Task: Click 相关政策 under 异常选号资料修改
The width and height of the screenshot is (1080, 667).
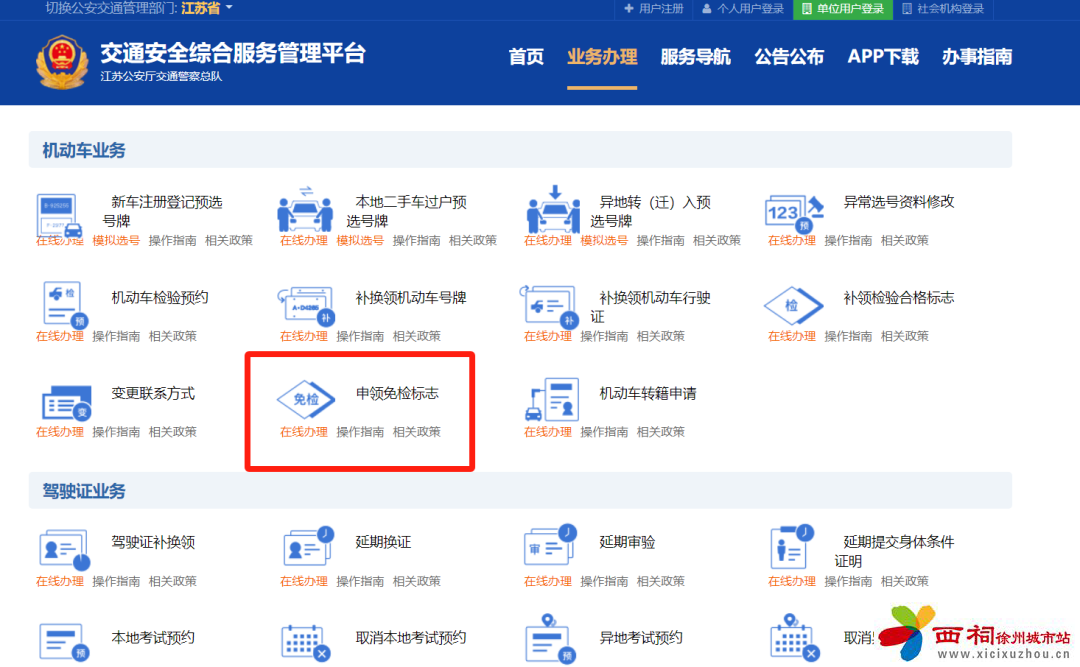Action: coord(905,240)
